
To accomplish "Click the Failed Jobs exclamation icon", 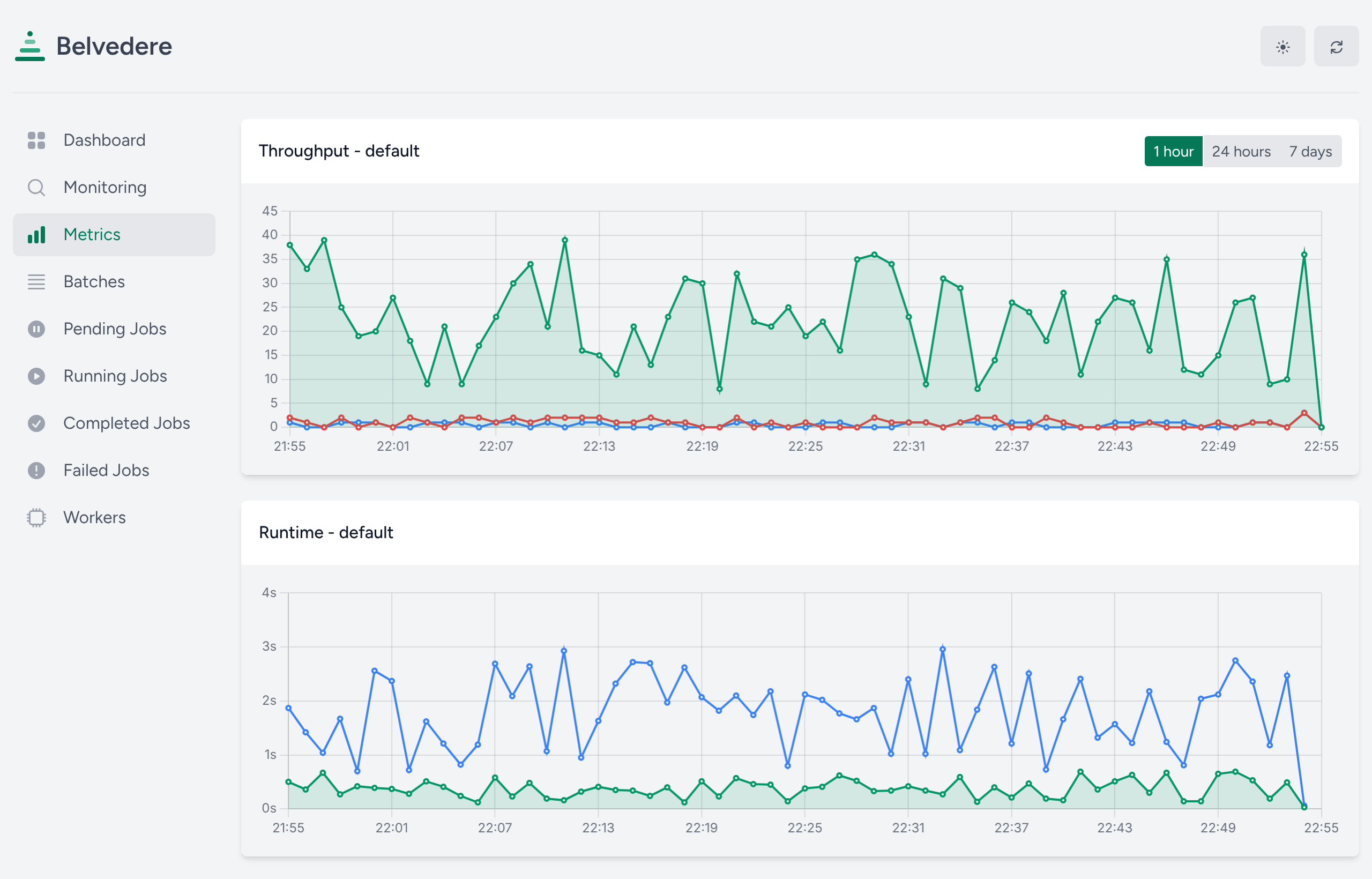I will click(36, 471).
